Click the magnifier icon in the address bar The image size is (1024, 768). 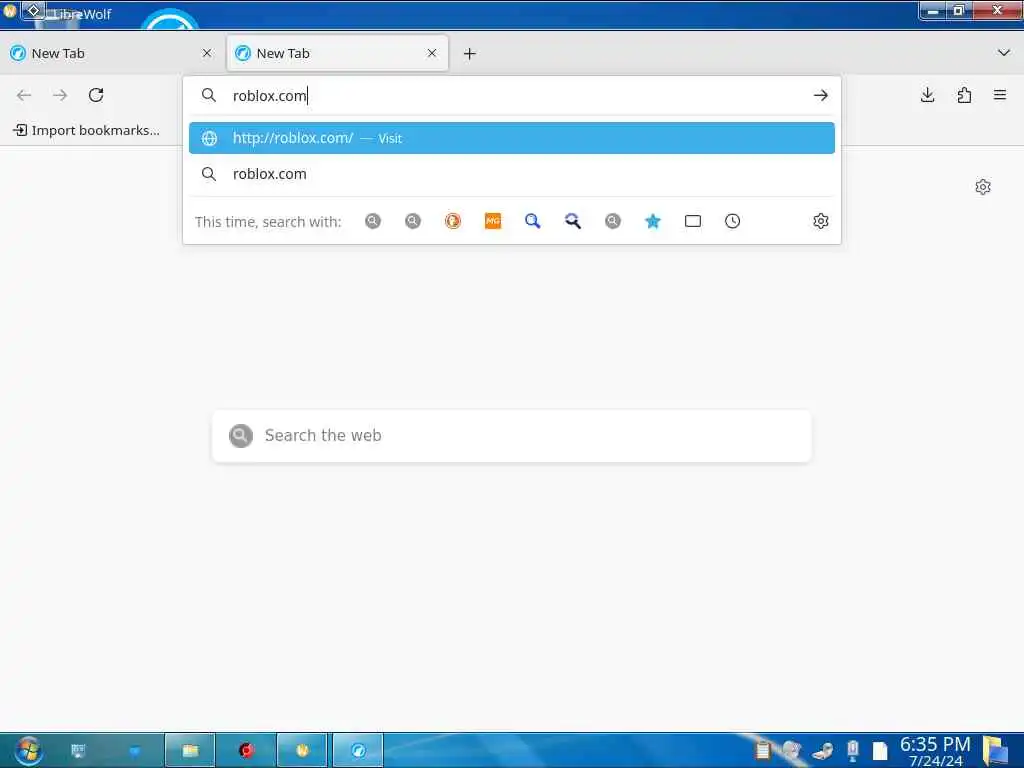click(x=209, y=95)
